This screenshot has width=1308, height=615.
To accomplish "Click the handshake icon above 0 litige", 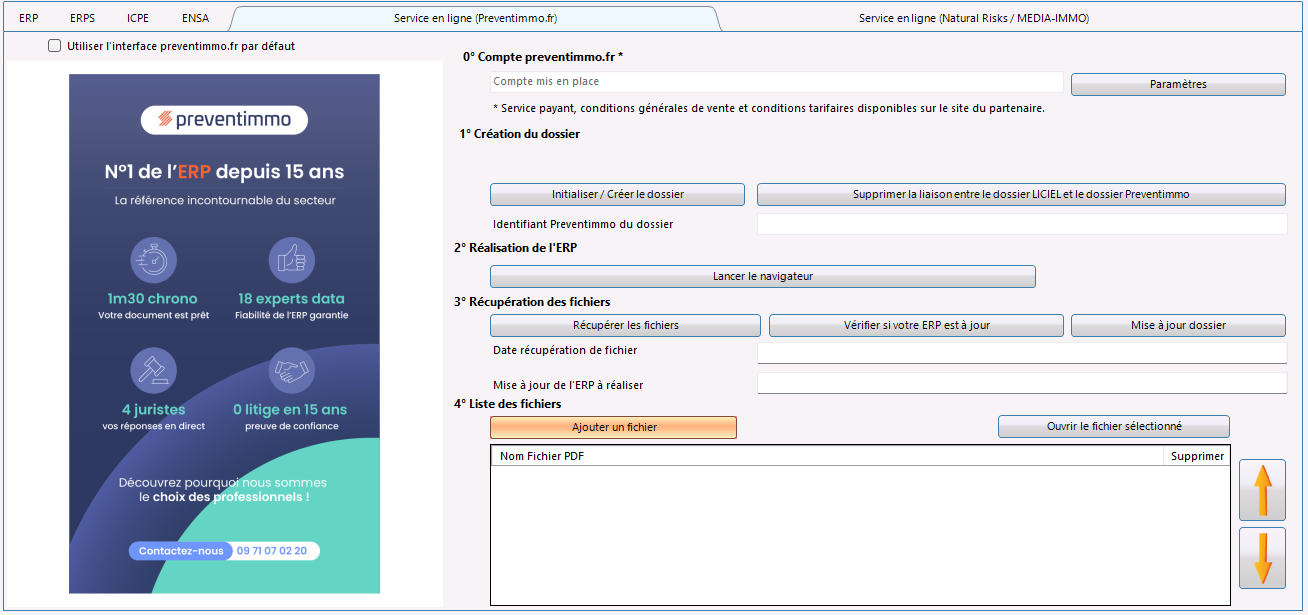I will 292,371.
